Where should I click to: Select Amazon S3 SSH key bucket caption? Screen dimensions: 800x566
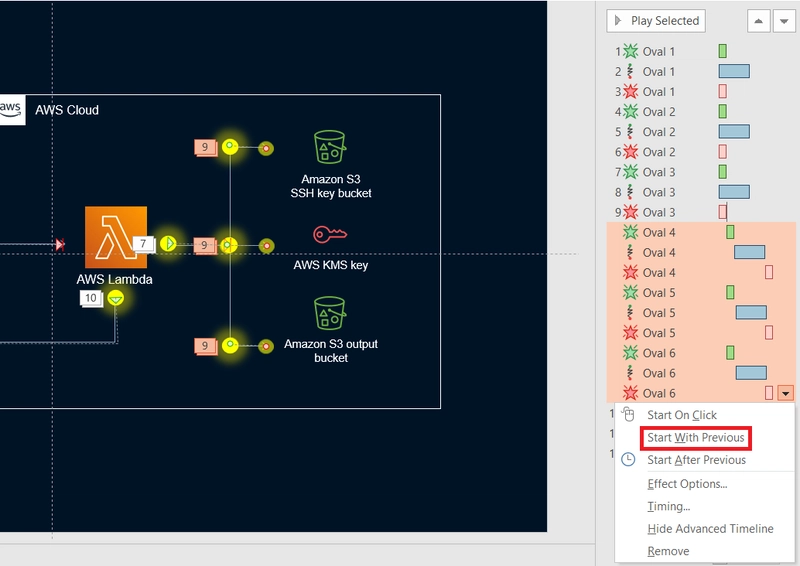click(x=331, y=186)
